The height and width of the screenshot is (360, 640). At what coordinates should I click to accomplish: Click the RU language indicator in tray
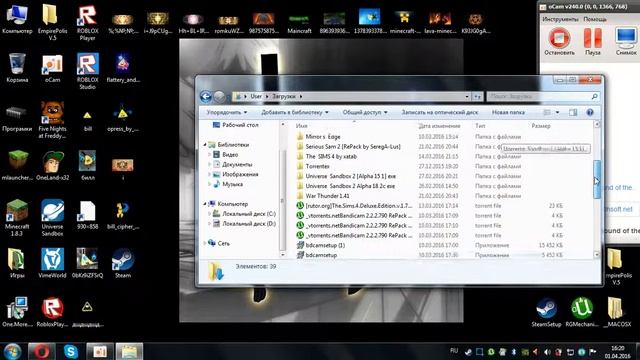(454, 351)
